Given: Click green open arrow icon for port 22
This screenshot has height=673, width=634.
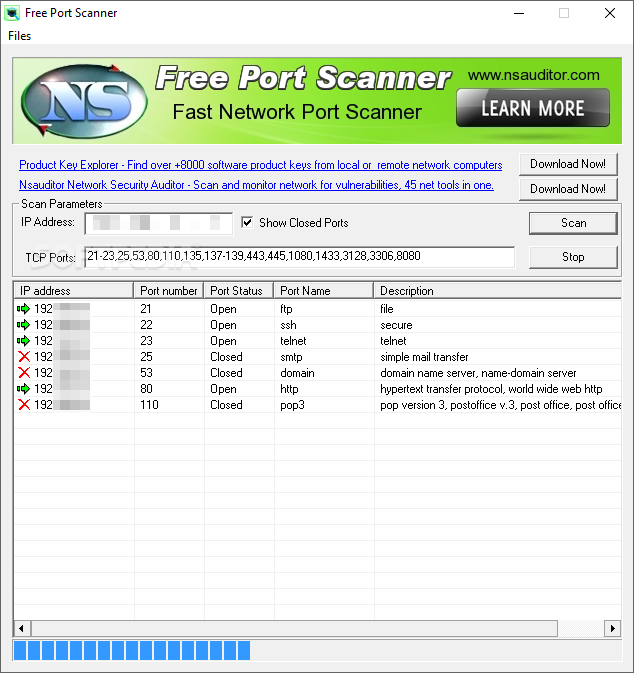Looking at the screenshot, I should point(24,324).
